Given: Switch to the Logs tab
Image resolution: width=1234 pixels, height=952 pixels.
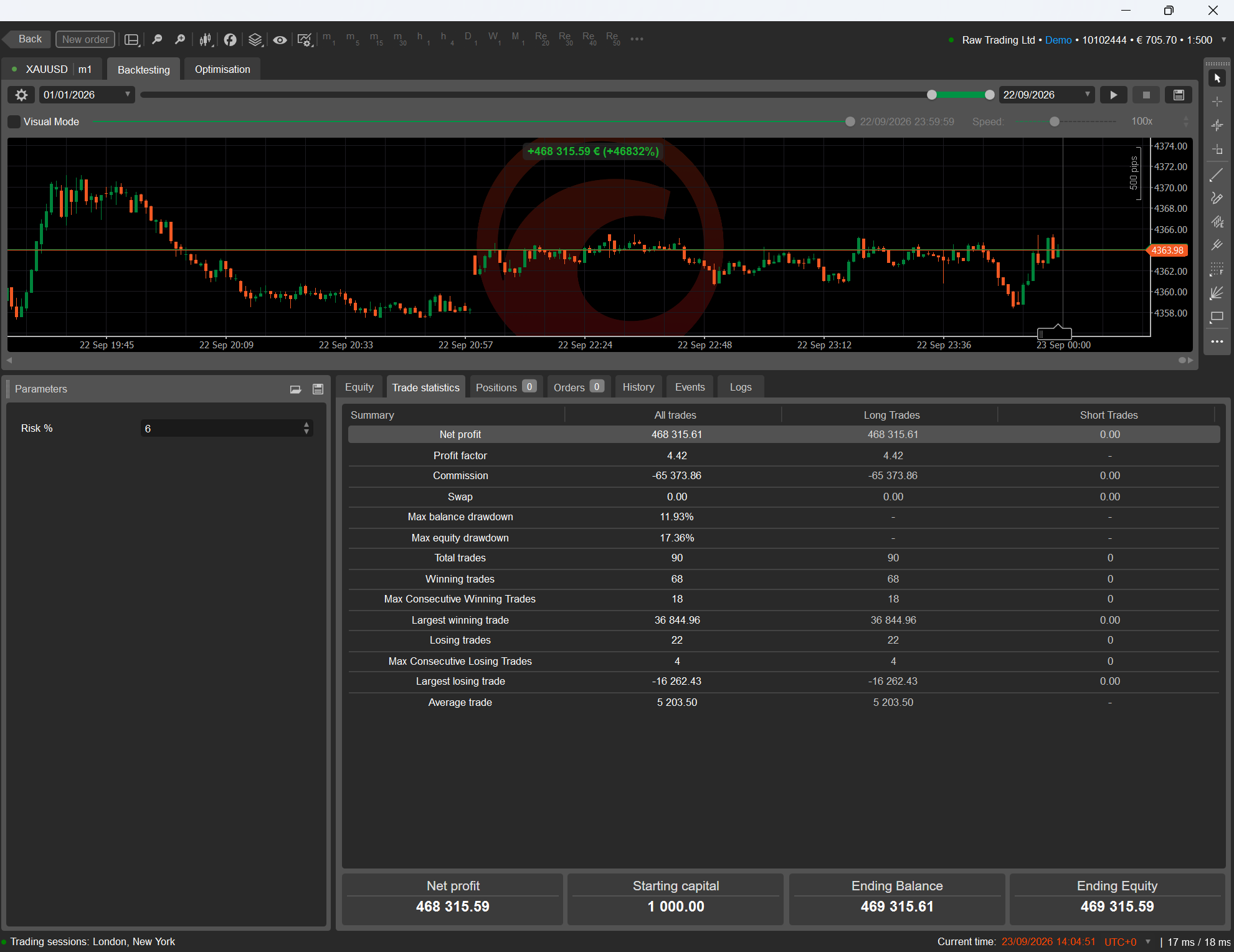Looking at the screenshot, I should point(741,387).
